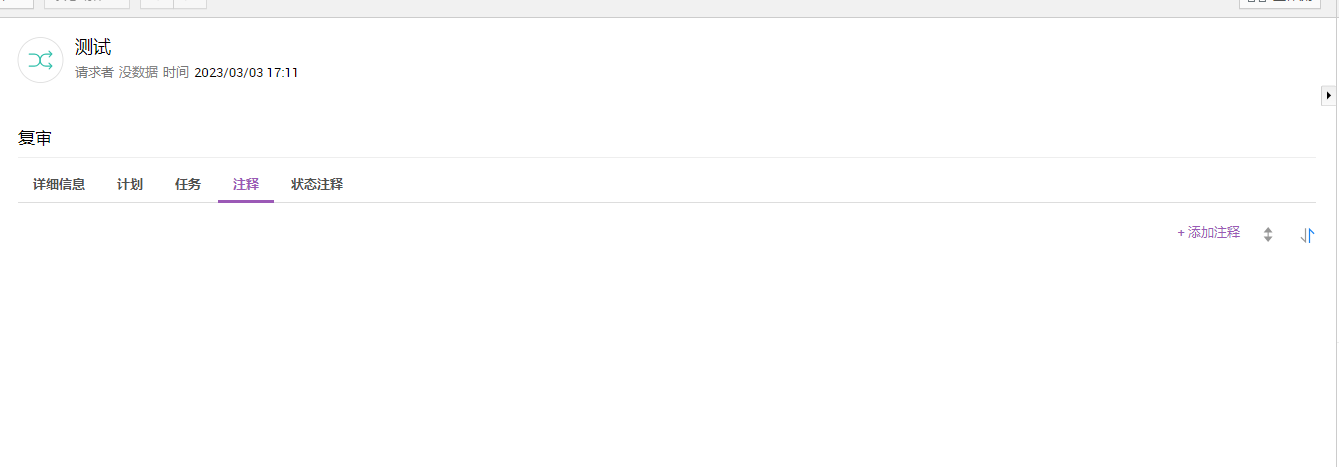The image size is (1339, 467).
Task: Reverse note sort order with the blue arrows icon
Action: point(1307,235)
